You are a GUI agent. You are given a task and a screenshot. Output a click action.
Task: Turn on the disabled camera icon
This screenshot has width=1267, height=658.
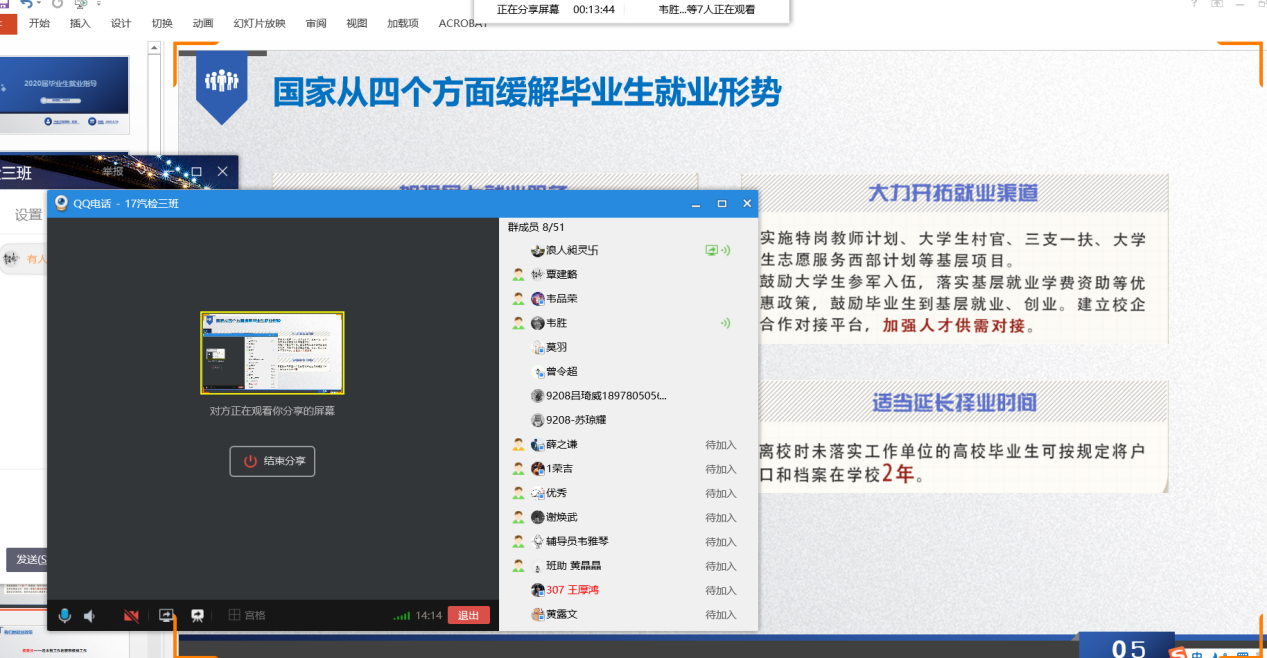tap(130, 616)
